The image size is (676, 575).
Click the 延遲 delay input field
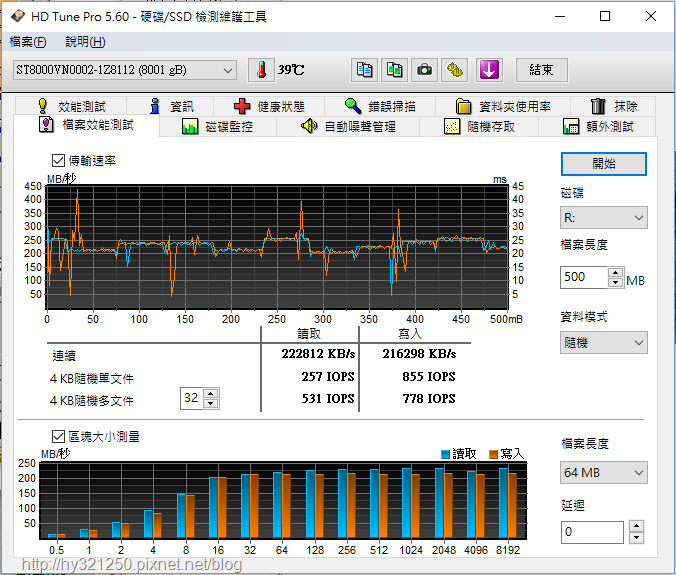[x=592, y=532]
